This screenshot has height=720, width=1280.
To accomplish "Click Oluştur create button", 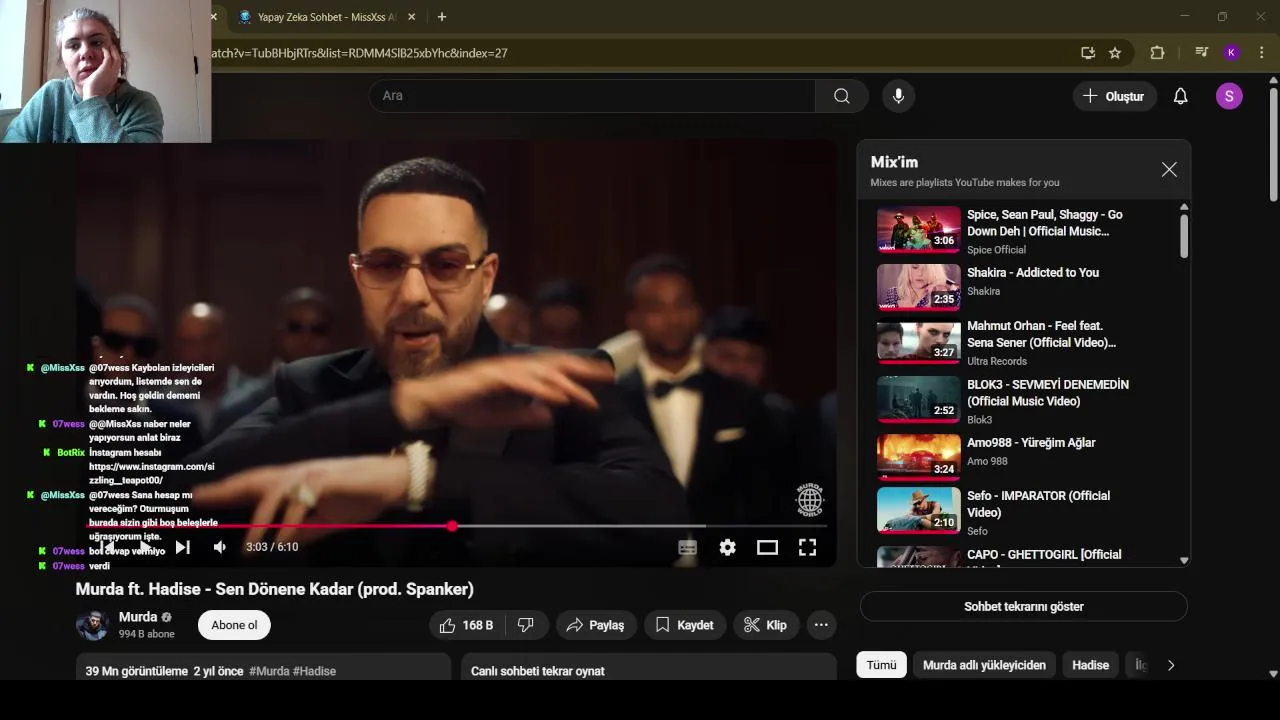I will [1114, 96].
